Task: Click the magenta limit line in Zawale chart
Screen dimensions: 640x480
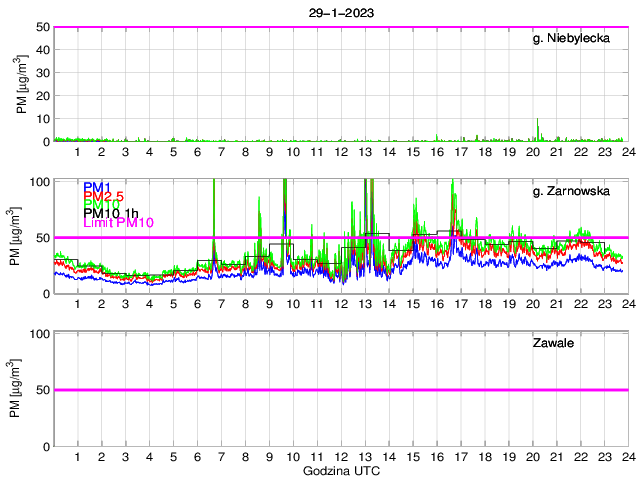Action: pos(340,389)
